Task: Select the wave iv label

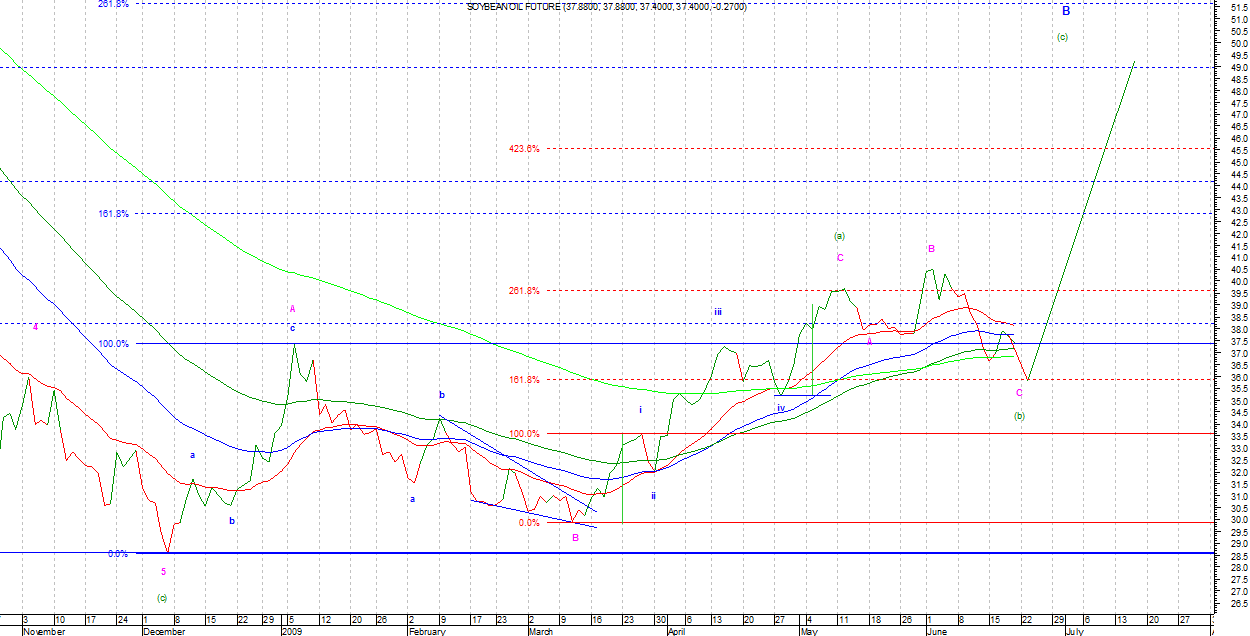Action: click(781, 408)
